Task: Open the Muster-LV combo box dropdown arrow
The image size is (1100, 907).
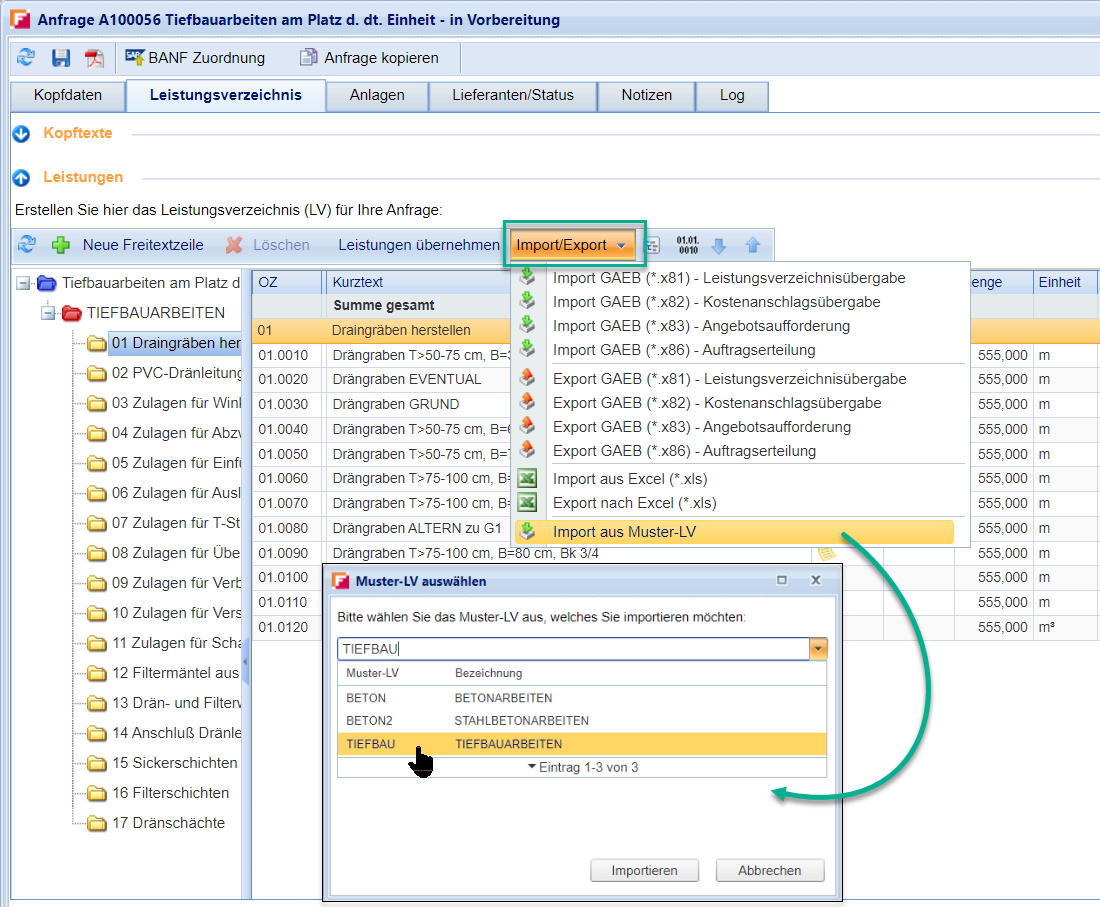Action: (819, 649)
